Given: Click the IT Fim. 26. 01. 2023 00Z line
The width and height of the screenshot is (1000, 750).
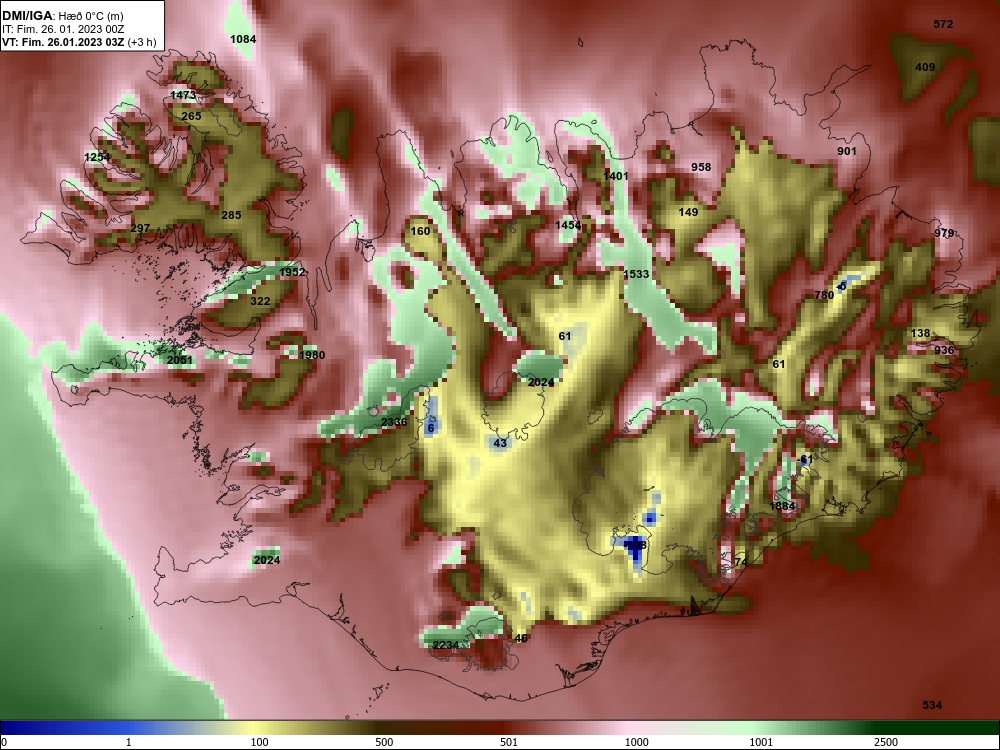Looking at the screenshot, I should click(x=61, y=29).
